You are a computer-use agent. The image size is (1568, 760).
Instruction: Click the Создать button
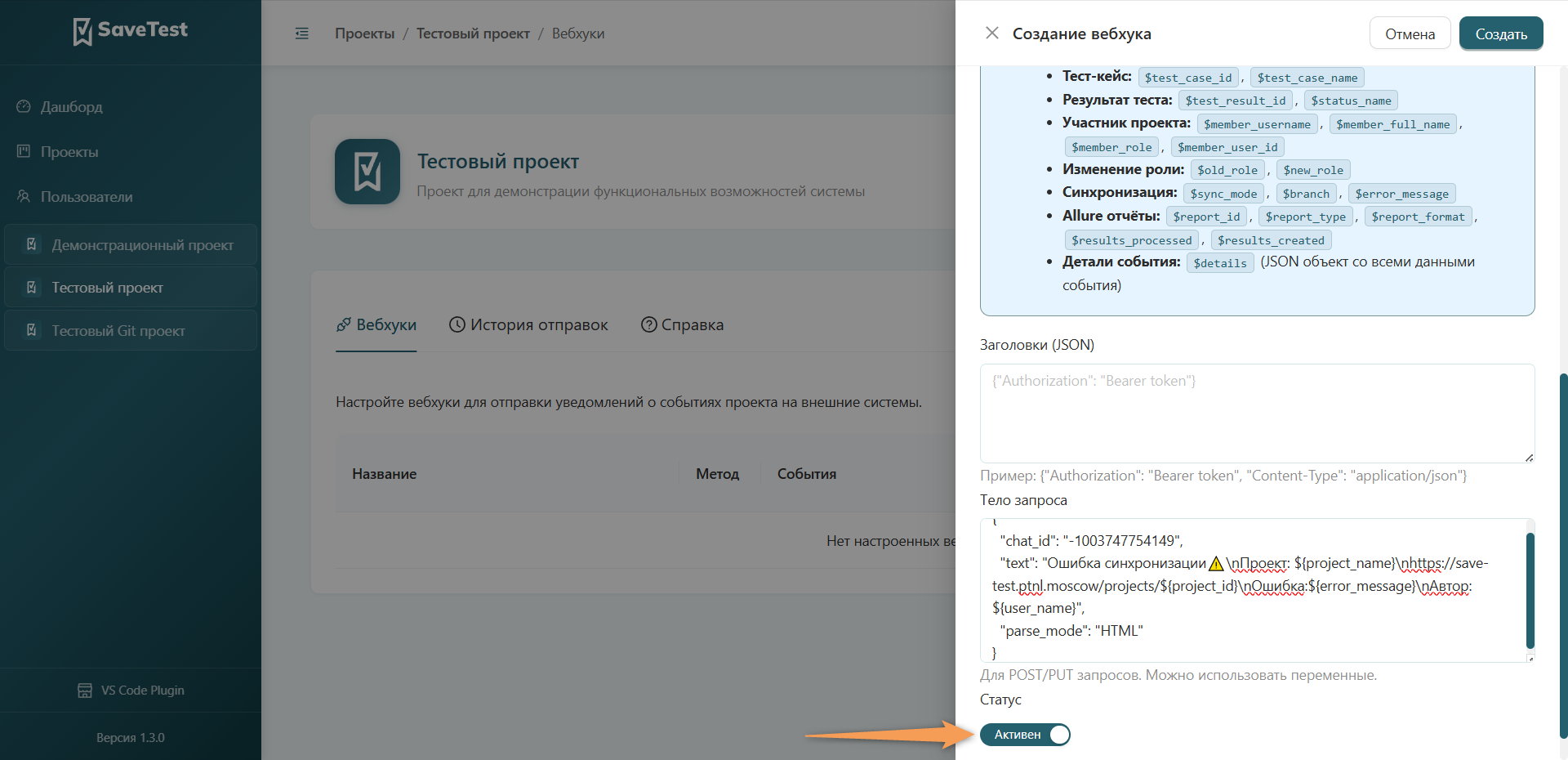[1501, 34]
